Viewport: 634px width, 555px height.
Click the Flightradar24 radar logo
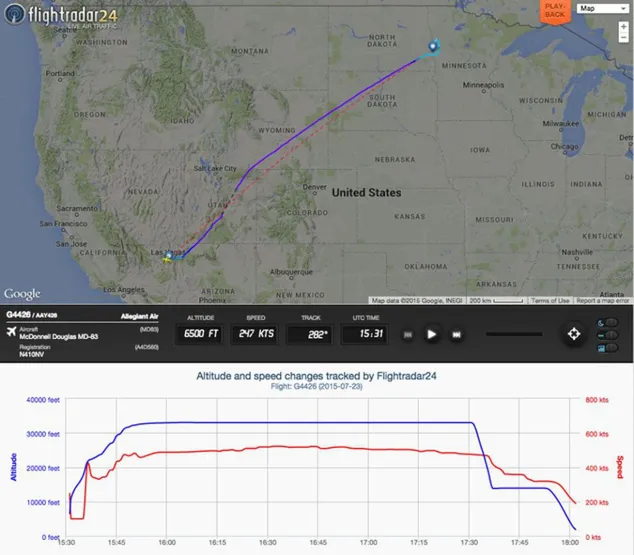[15, 13]
